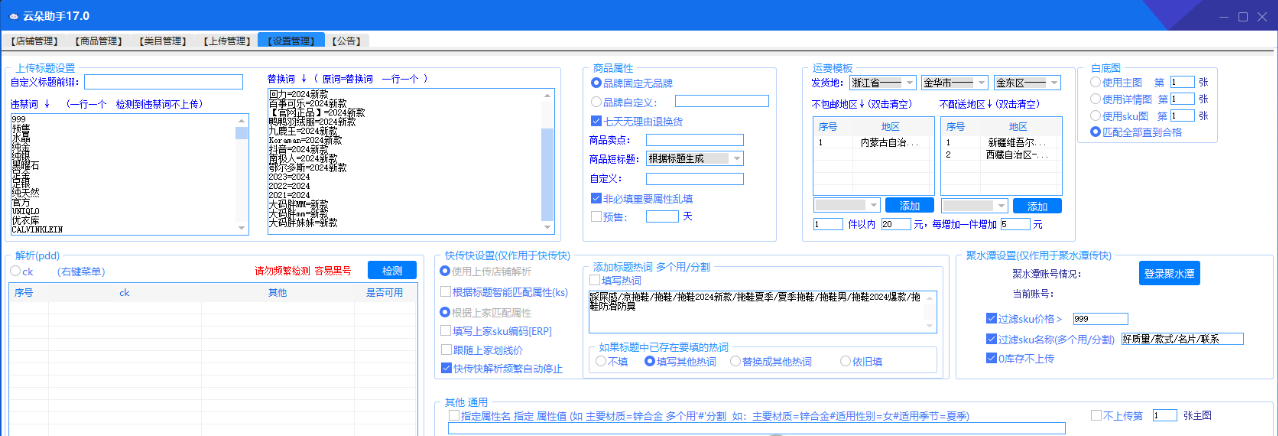Toggle the 0库存不上传 checkbox
Image resolution: width=1278 pixels, height=436 pixels.
coord(991,358)
